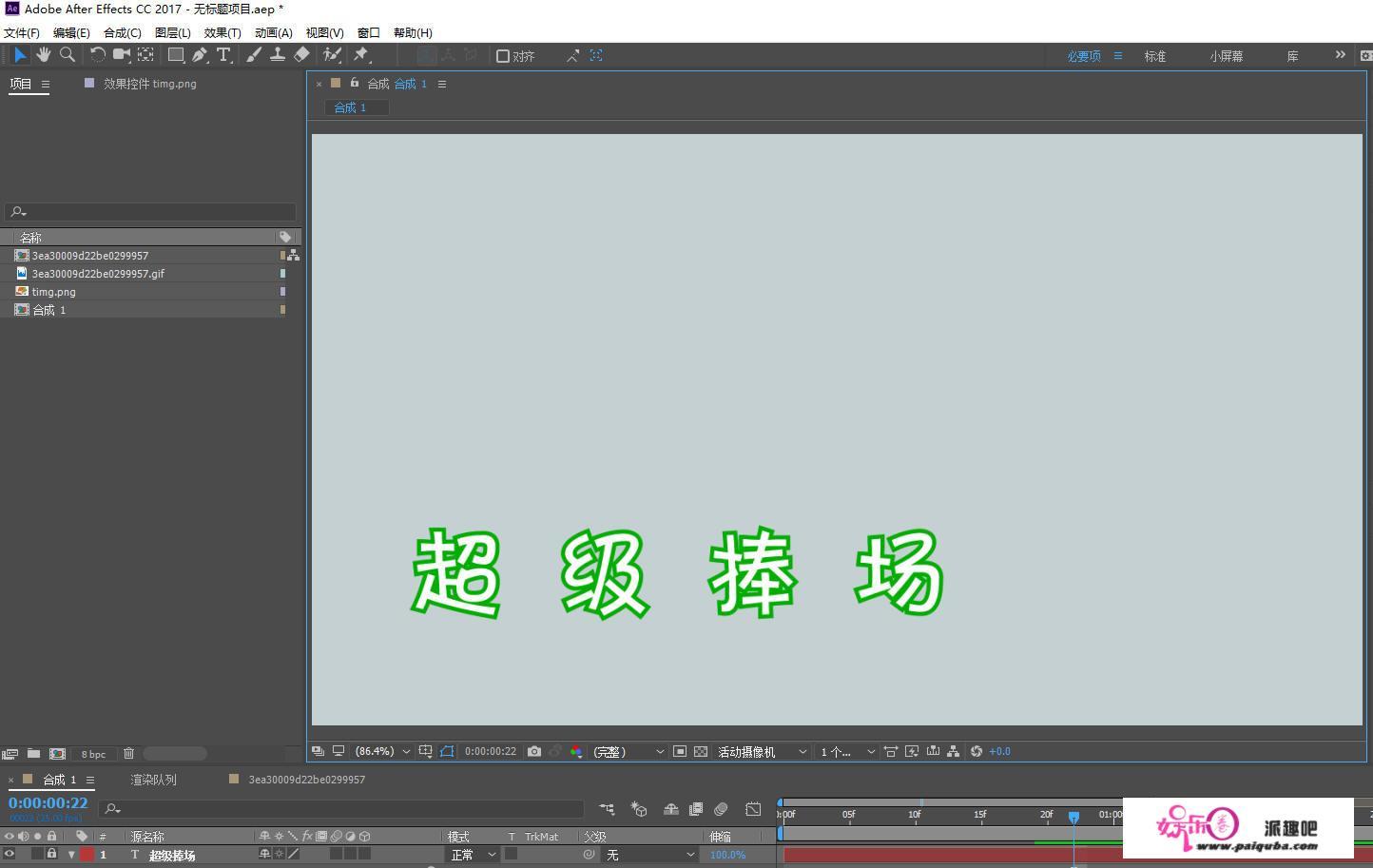Switch to the 库 workspace

point(1293,56)
